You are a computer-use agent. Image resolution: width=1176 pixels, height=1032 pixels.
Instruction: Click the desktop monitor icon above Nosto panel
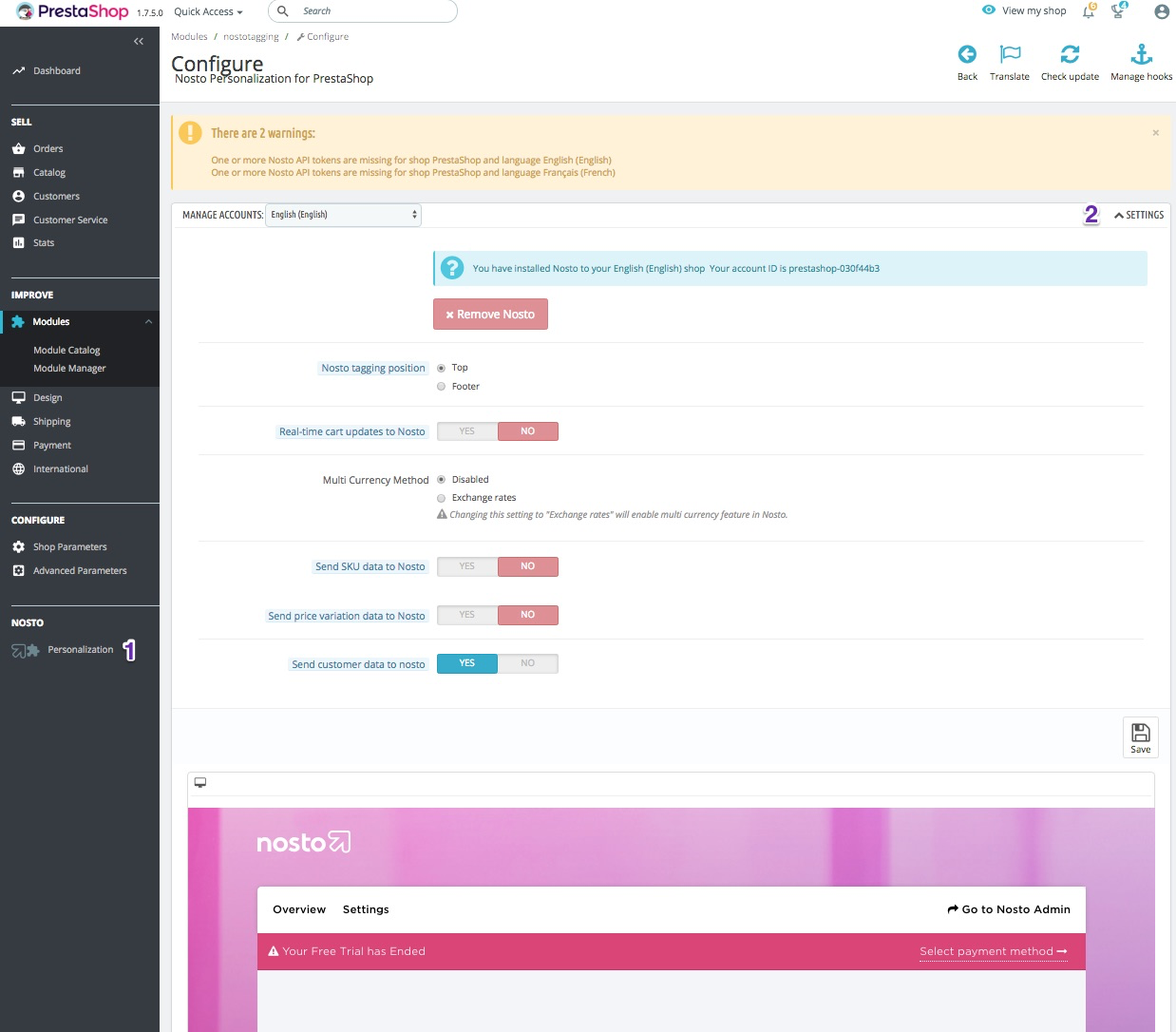[200, 782]
